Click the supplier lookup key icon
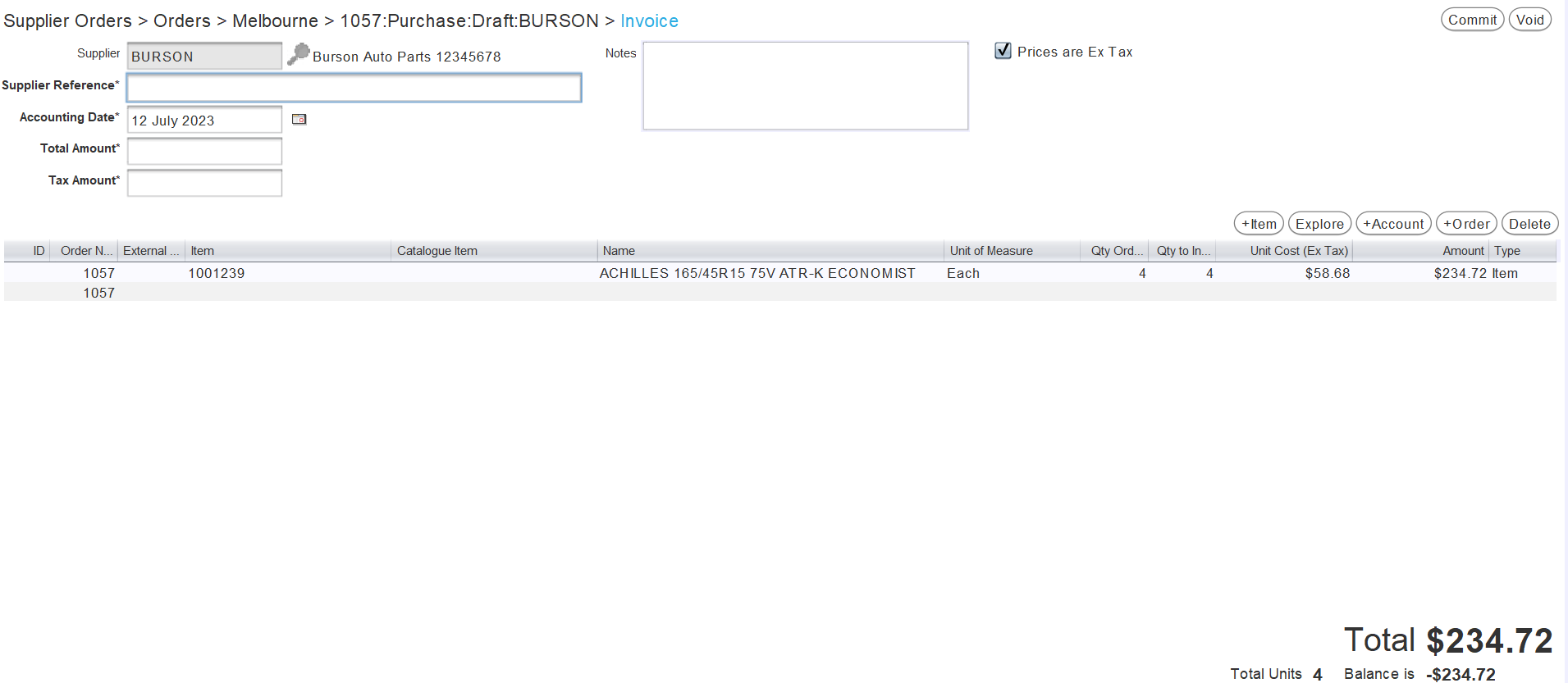This screenshot has width=1568, height=683. click(298, 54)
